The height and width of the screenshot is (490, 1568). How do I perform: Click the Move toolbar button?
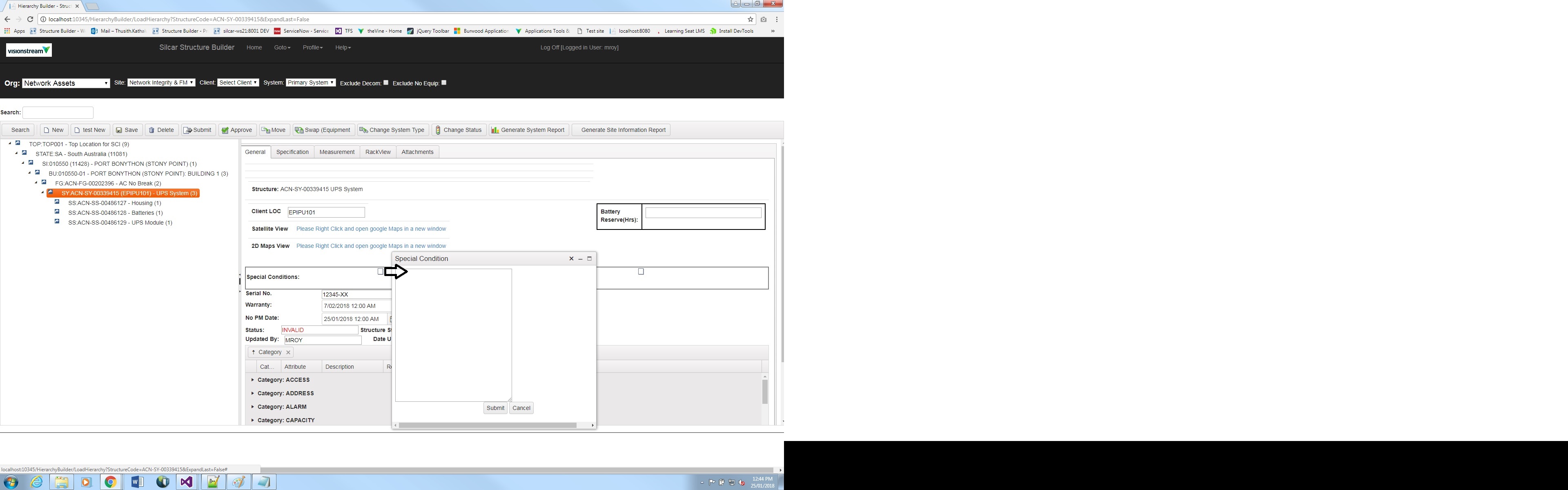pyautogui.click(x=273, y=130)
